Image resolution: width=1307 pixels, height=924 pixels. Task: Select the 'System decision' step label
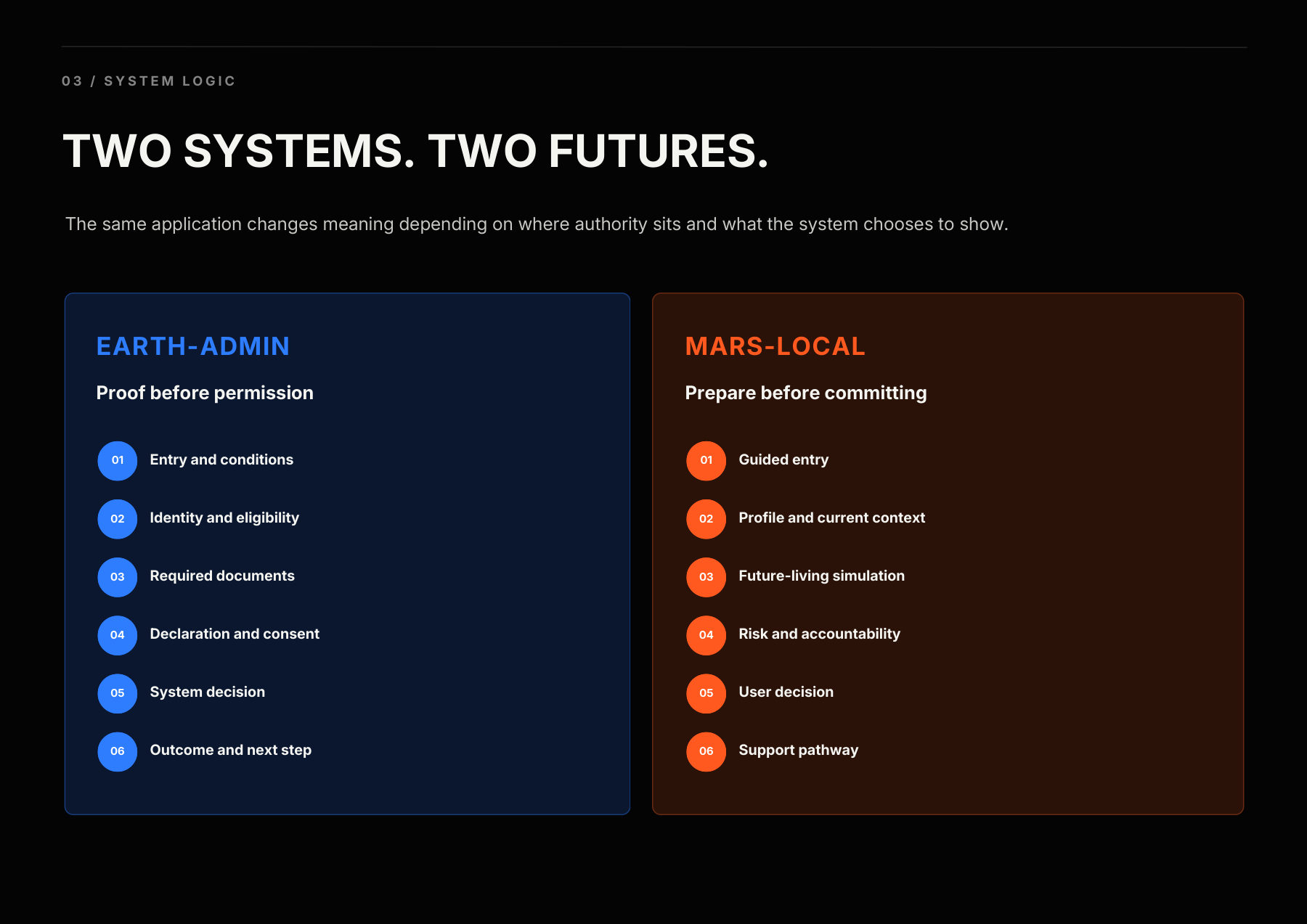click(208, 692)
